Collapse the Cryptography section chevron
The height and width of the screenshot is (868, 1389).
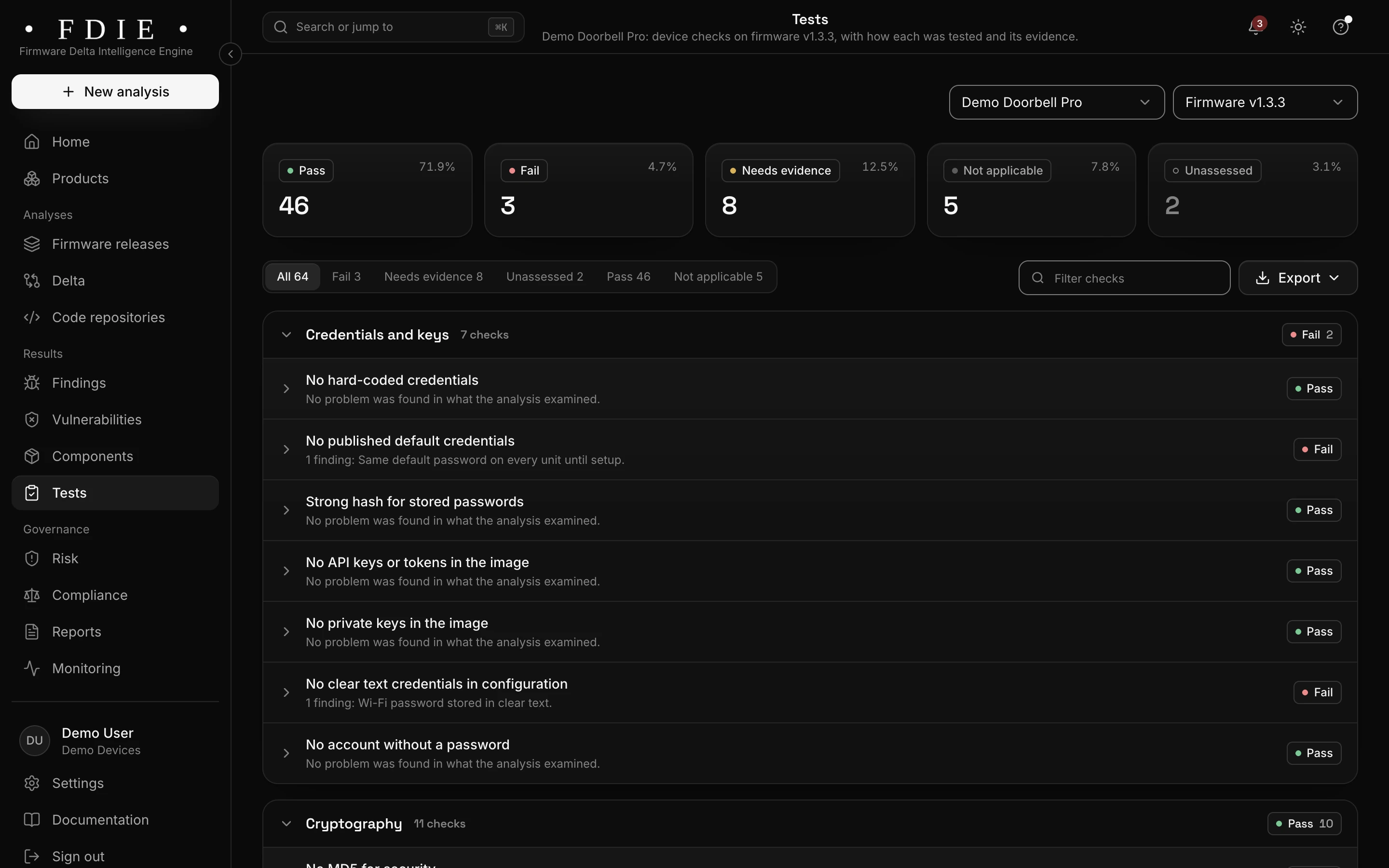(x=286, y=824)
